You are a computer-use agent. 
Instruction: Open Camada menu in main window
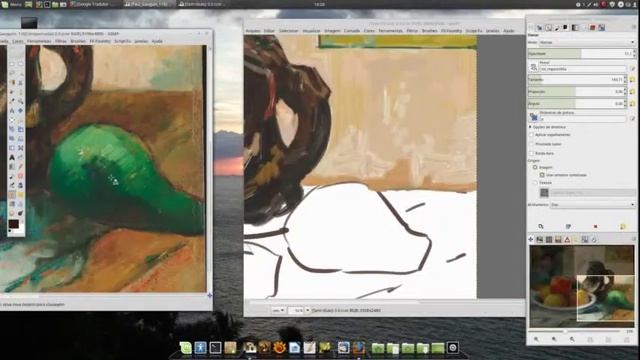tap(352, 31)
